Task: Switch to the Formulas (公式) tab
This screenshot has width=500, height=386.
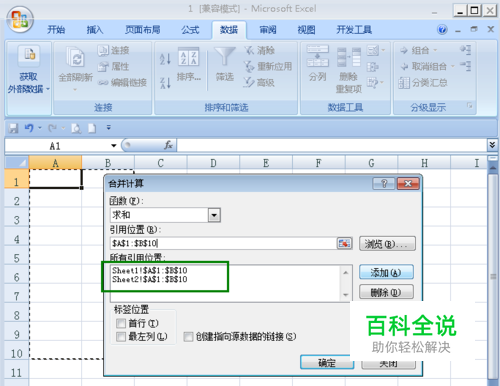Action: pyautogui.click(x=190, y=30)
